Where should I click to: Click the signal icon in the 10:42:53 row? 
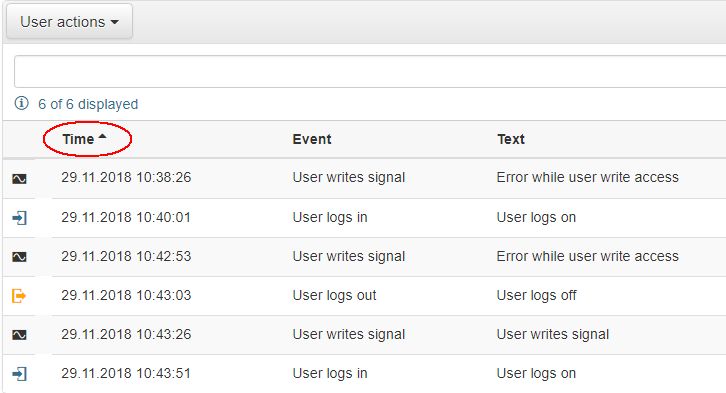(x=19, y=256)
